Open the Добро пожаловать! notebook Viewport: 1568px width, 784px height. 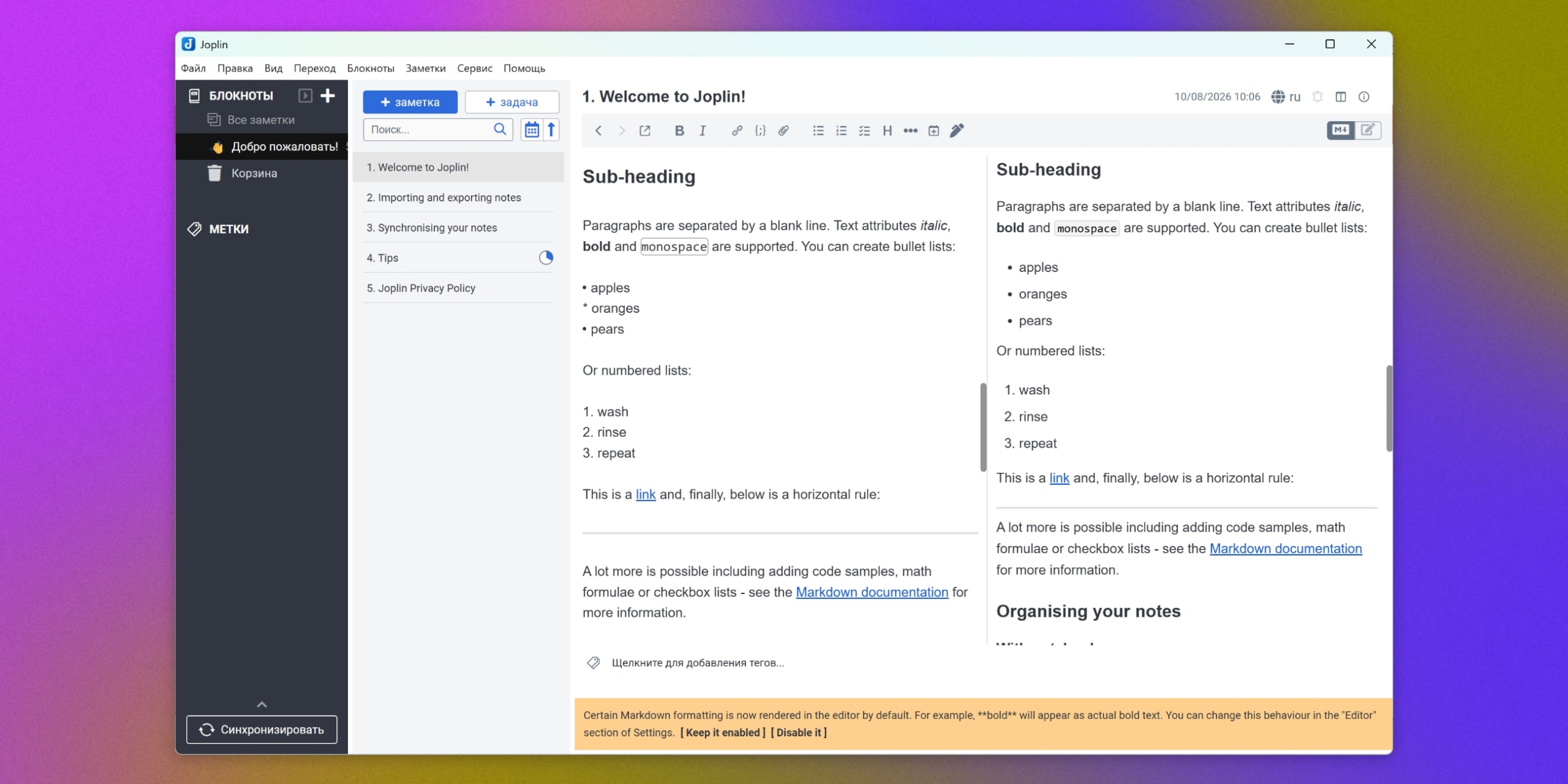pos(262,147)
